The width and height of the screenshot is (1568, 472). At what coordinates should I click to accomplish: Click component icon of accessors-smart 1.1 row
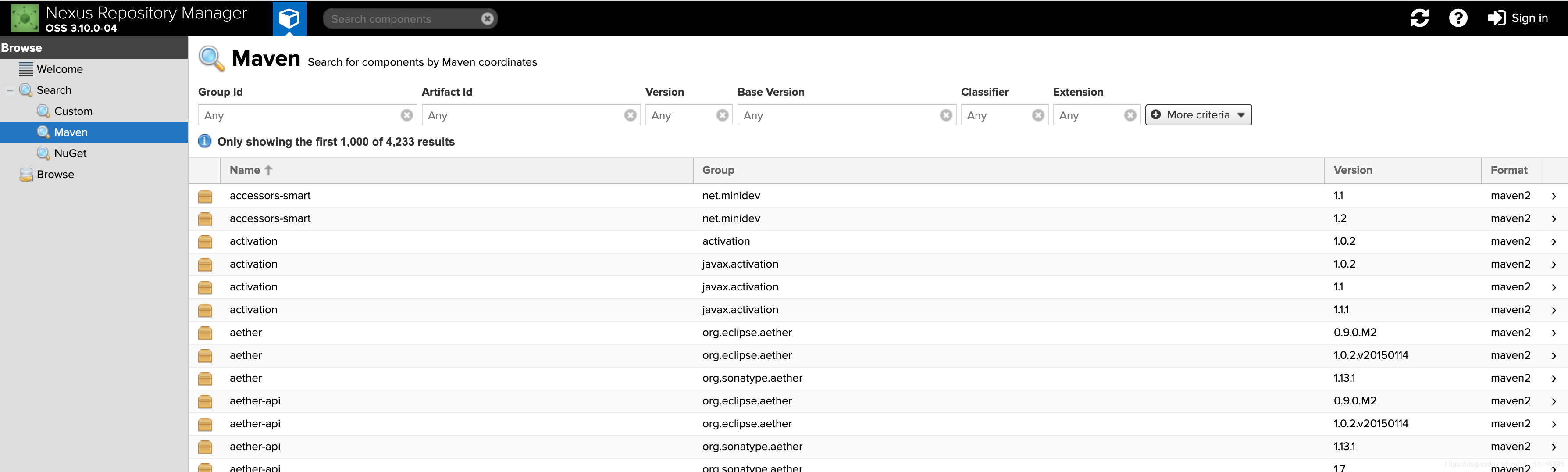205,196
